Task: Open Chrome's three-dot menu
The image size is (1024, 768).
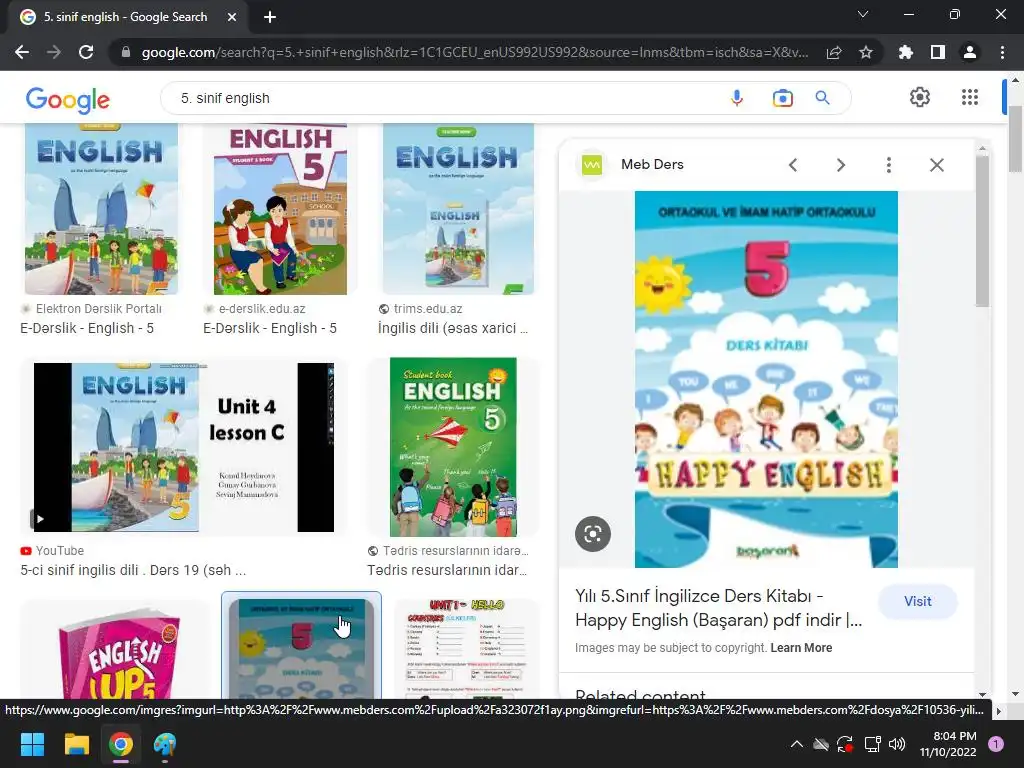Action: 1002,52
